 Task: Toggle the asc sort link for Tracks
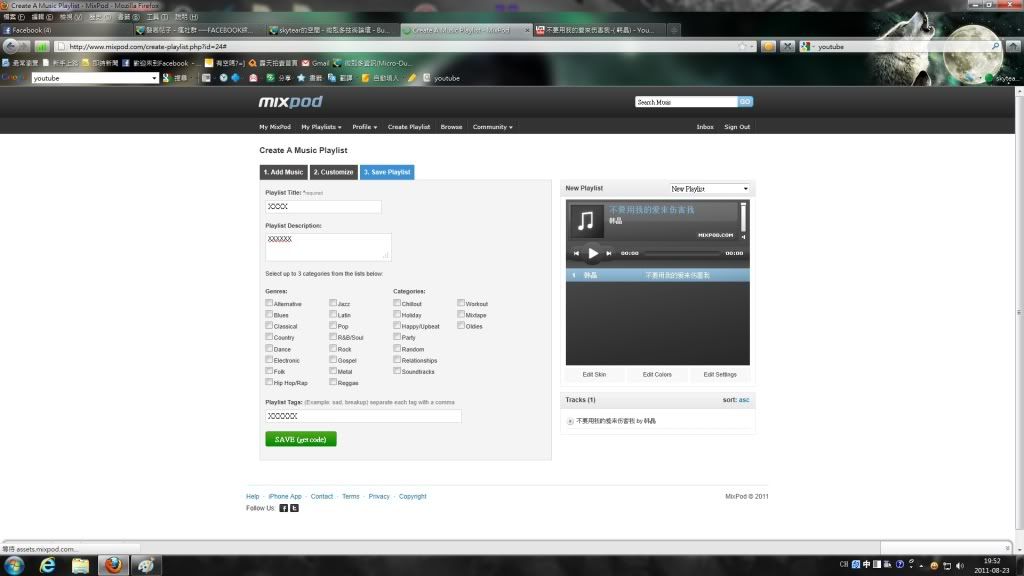pyautogui.click(x=744, y=400)
